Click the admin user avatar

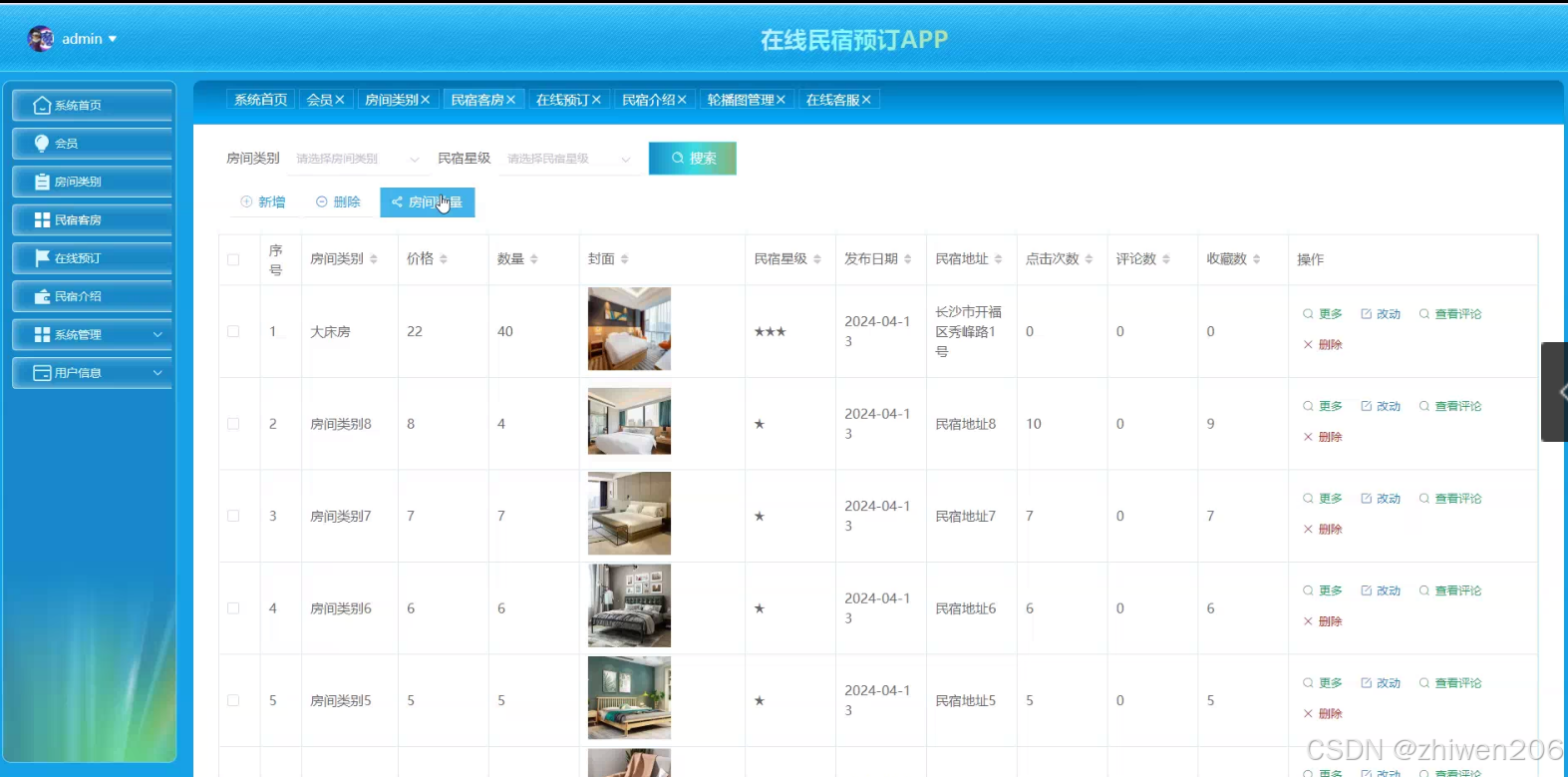point(41,39)
